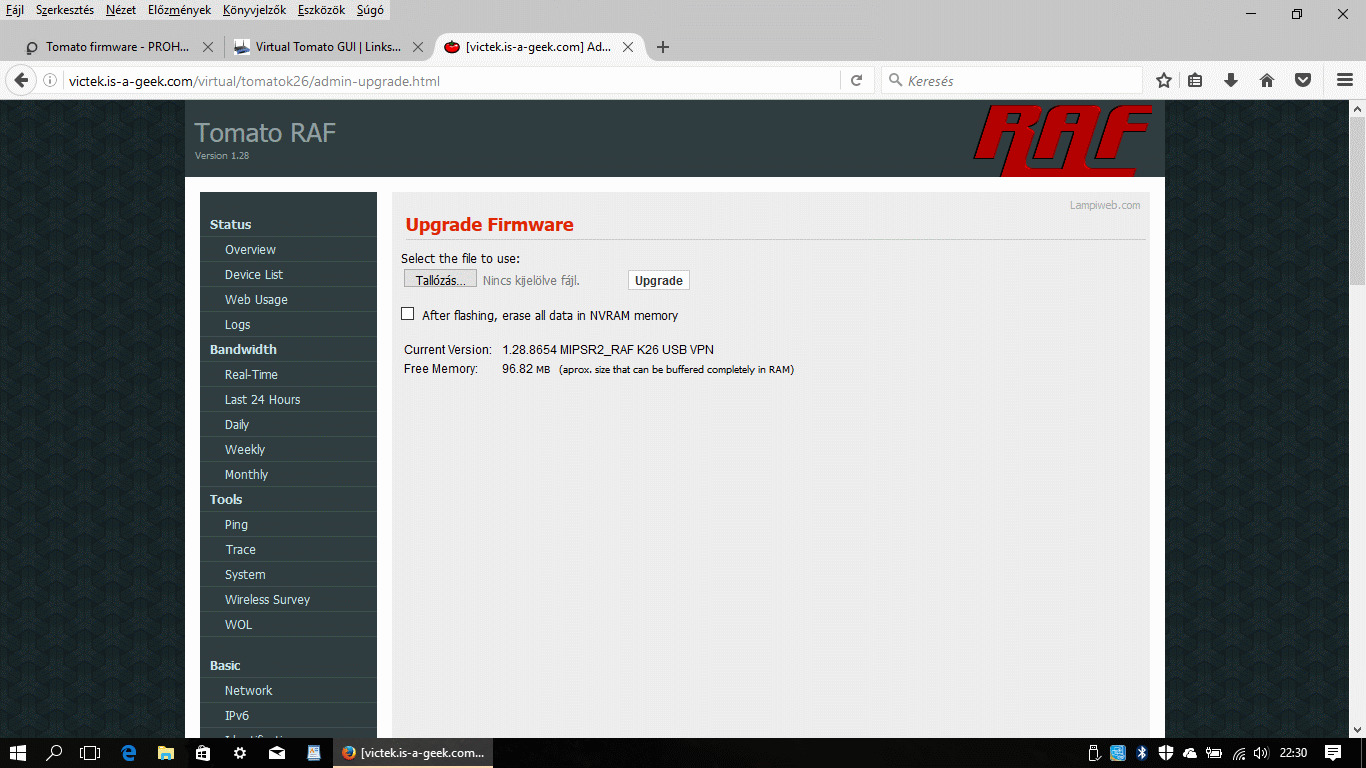Switch to the Virtual Tomato GUI tab
The image size is (1366, 768).
point(328,47)
